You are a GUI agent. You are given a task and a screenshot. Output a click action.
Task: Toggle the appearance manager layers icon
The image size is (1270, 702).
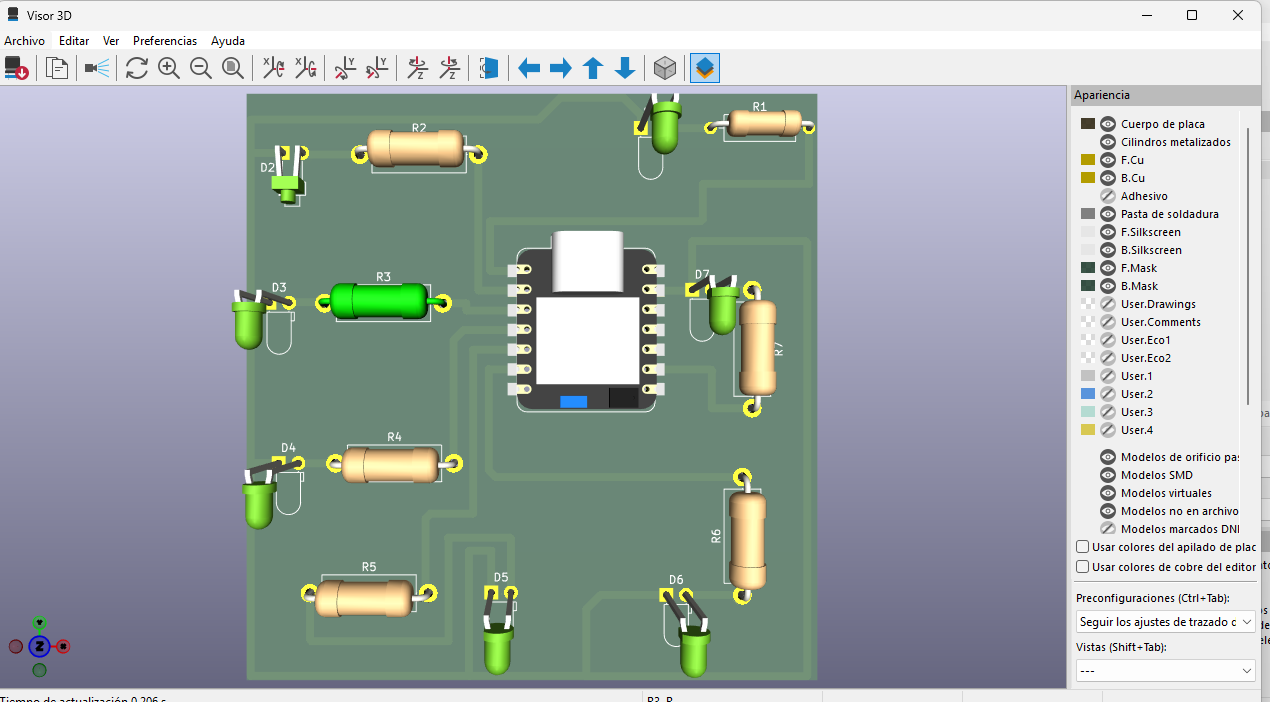tap(705, 68)
